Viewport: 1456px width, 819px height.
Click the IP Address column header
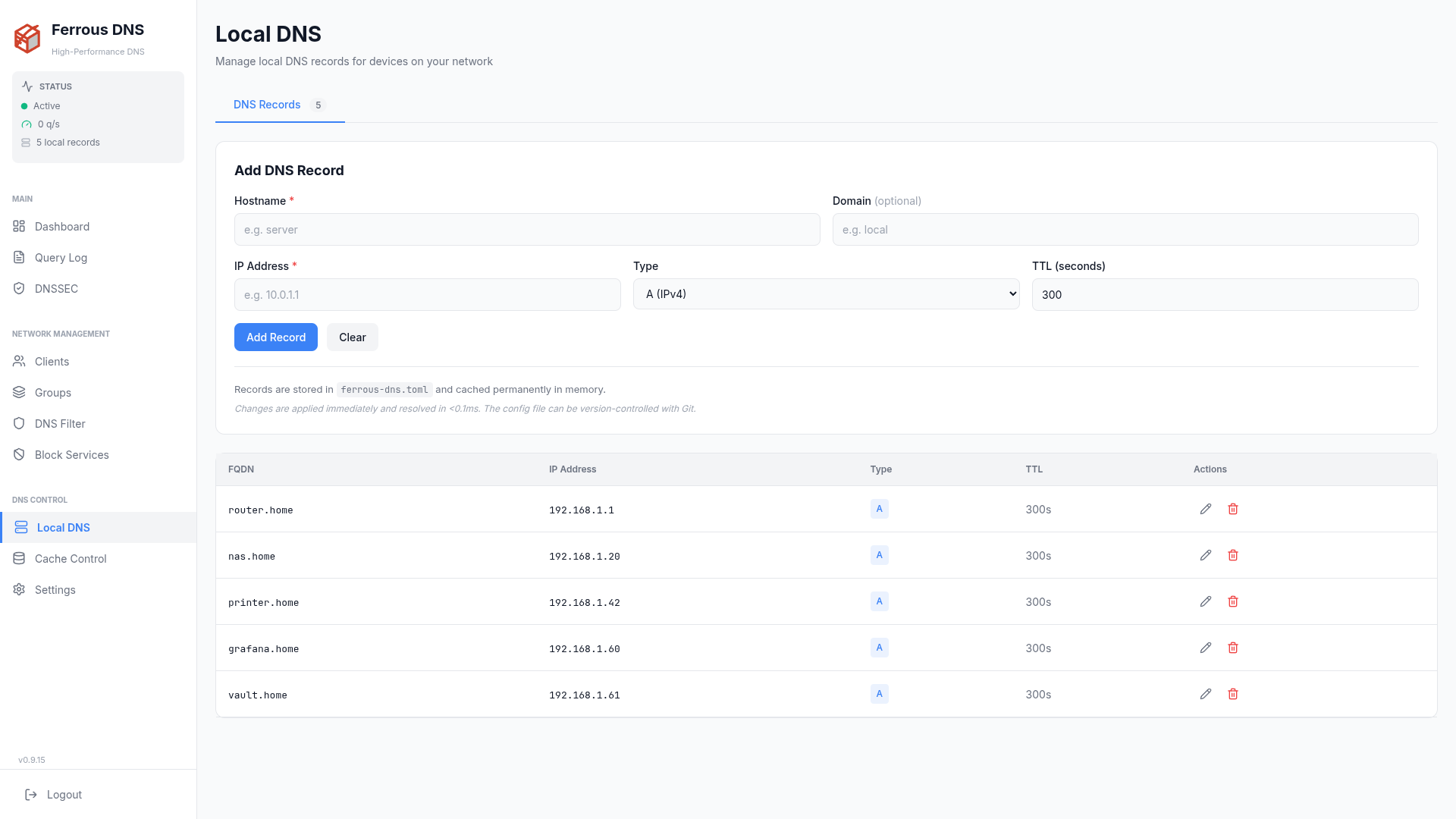click(573, 469)
